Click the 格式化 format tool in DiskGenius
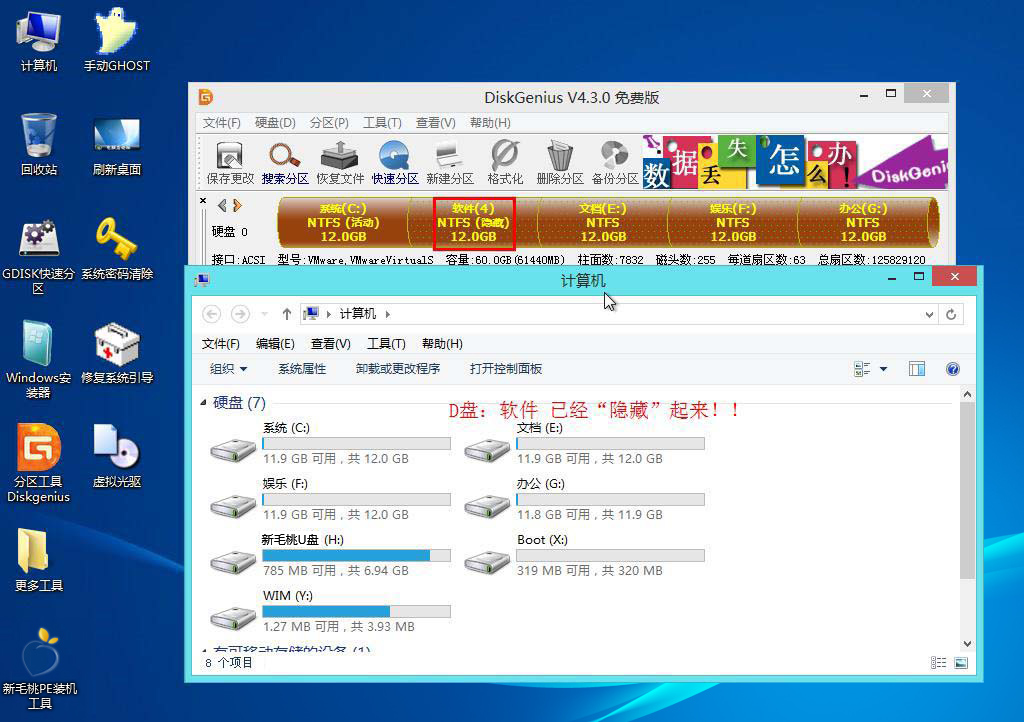1024x722 pixels. tap(505, 163)
